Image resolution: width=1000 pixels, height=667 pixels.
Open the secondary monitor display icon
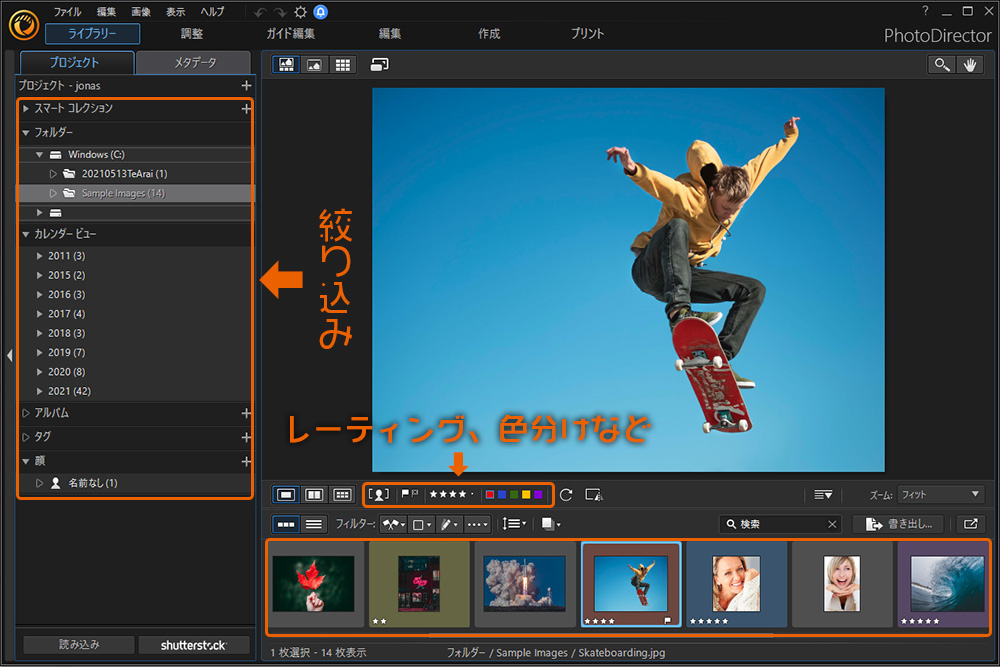(379, 64)
